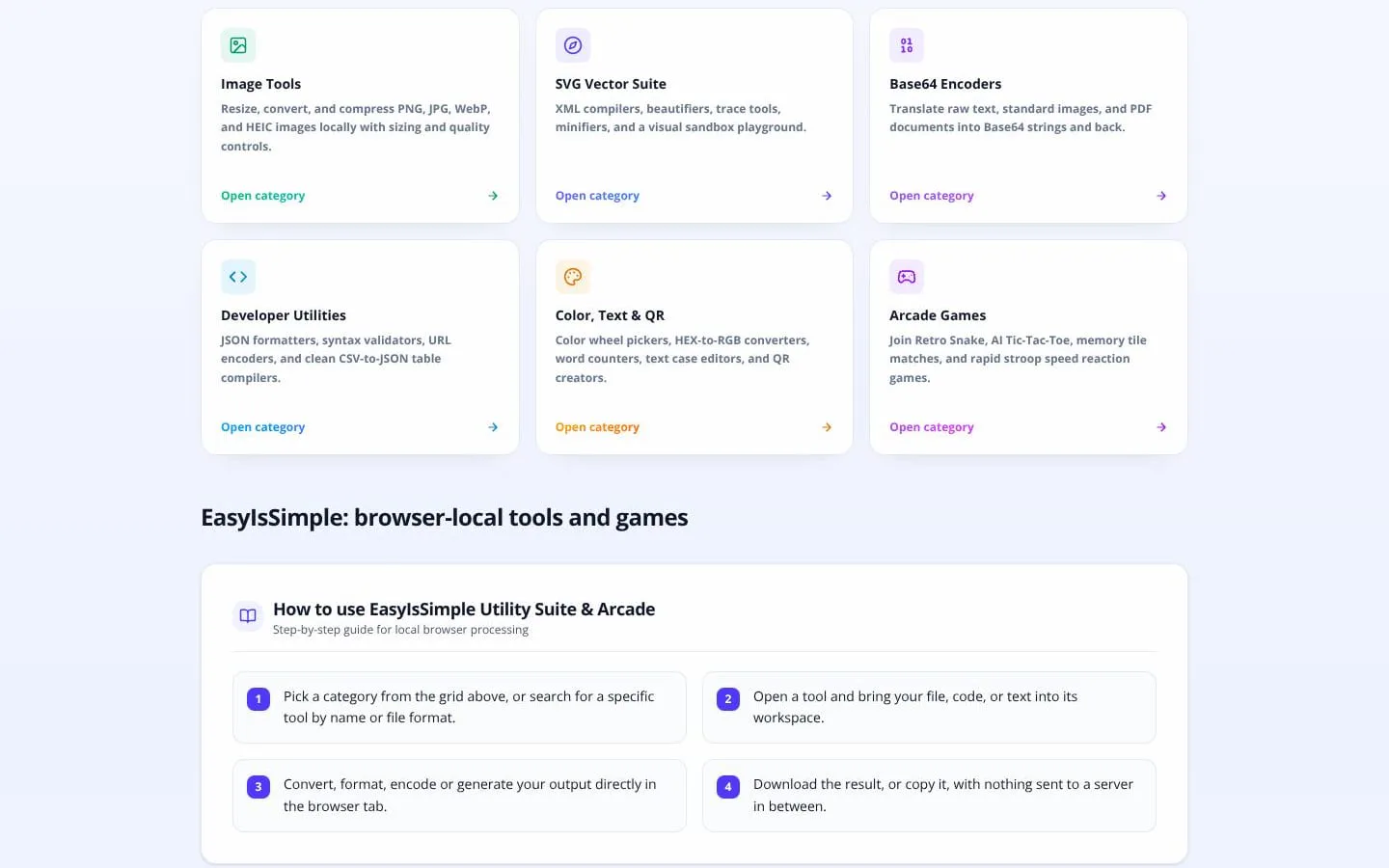The image size is (1389, 868).
Task: Click the step 4 number badge
Action: point(728,787)
